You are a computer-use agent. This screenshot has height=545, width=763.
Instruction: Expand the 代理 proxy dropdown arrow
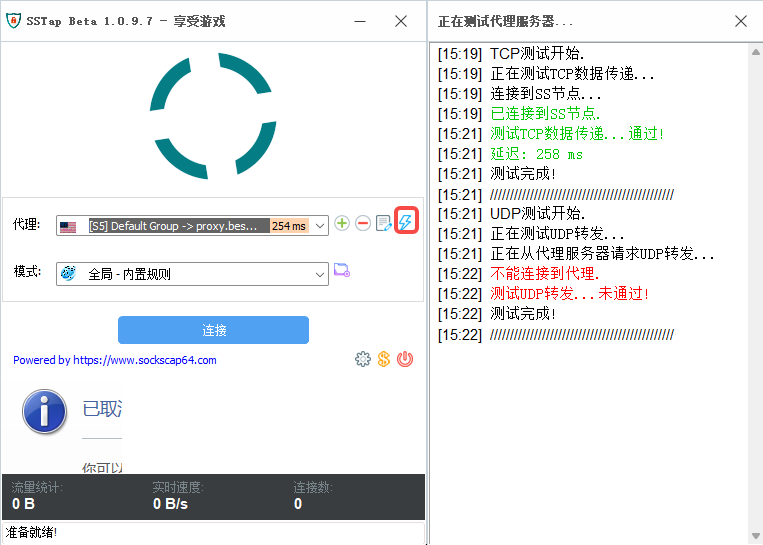point(320,226)
